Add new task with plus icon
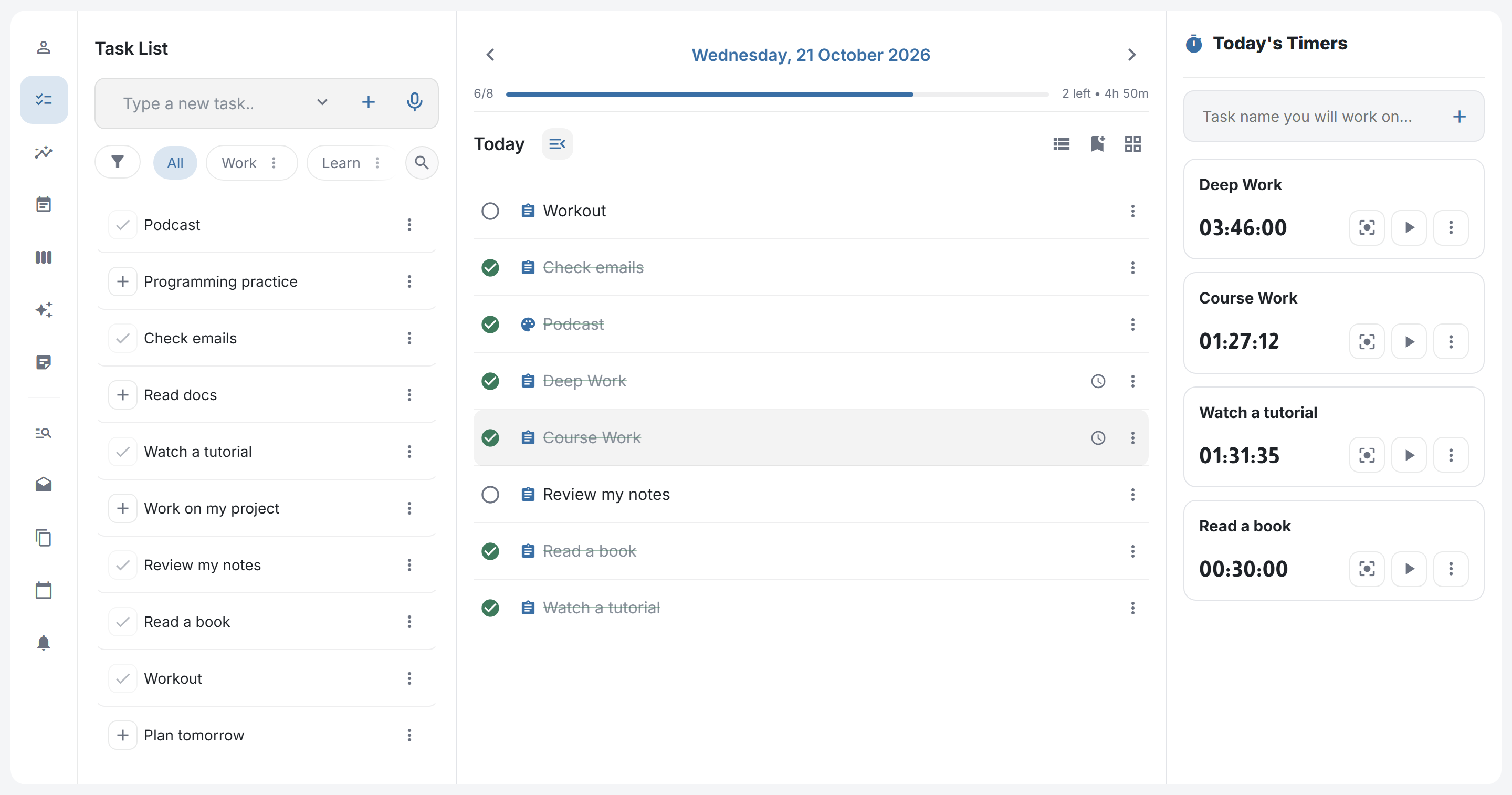1512x795 pixels. [368, 102]
